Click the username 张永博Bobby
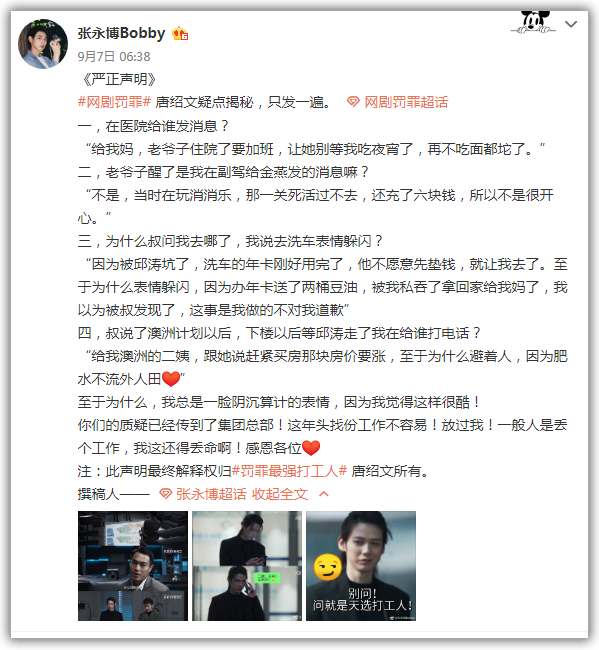This screenshot has height=650, width=599. [x=121, y=33]
